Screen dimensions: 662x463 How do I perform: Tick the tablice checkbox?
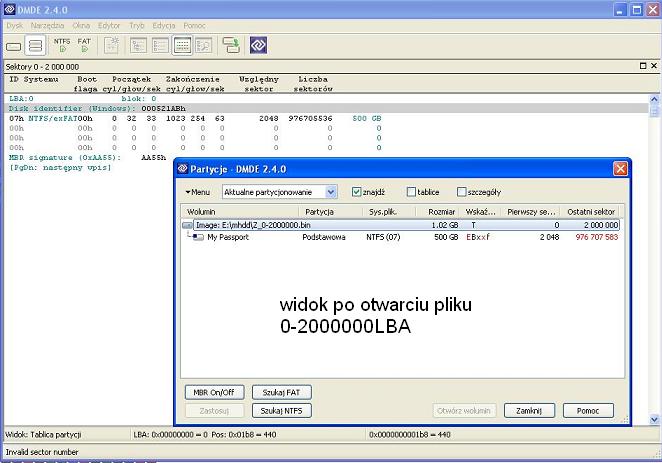(x=411, y=192)
